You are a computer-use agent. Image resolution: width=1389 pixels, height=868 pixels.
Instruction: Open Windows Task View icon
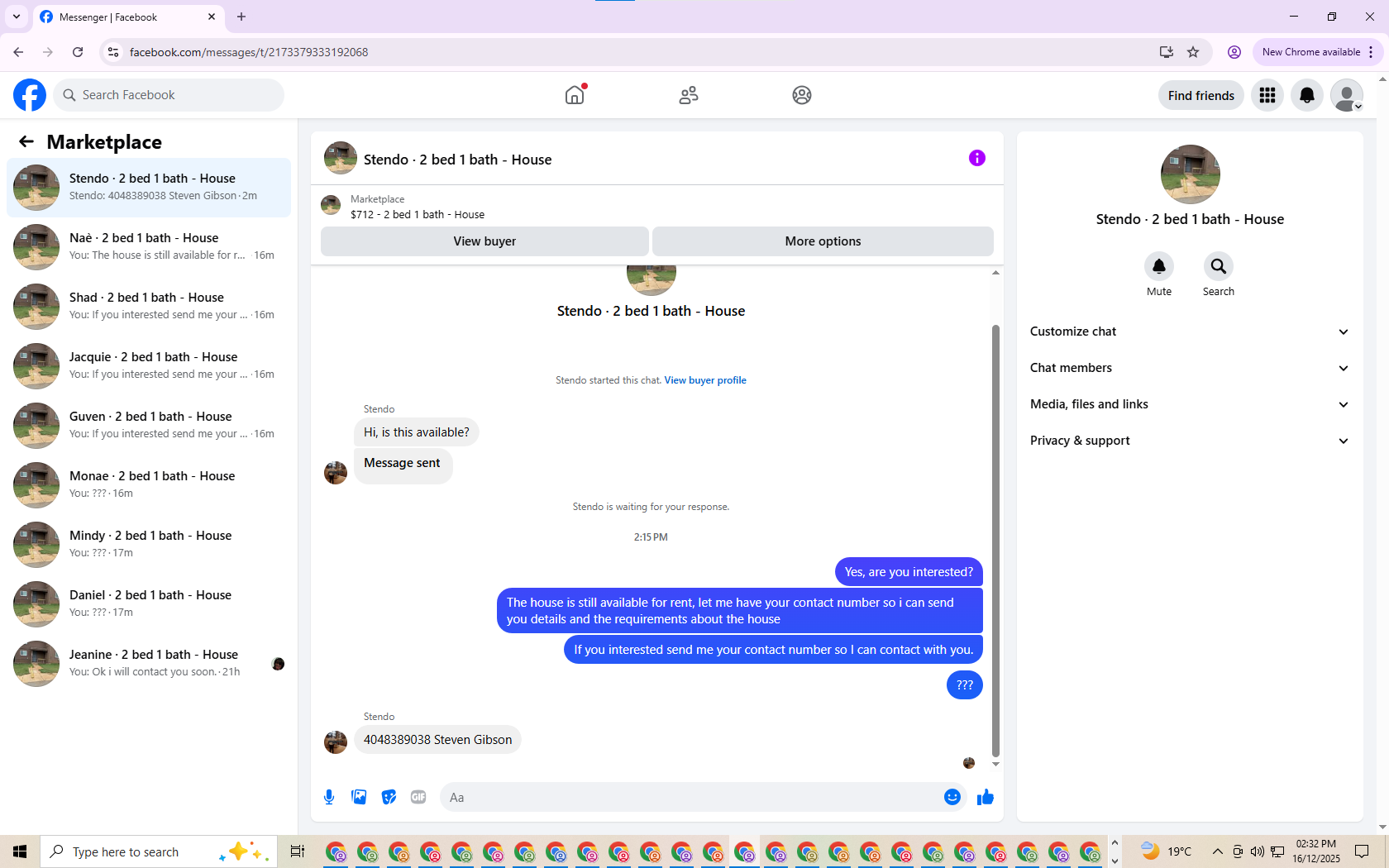(298, 851)
